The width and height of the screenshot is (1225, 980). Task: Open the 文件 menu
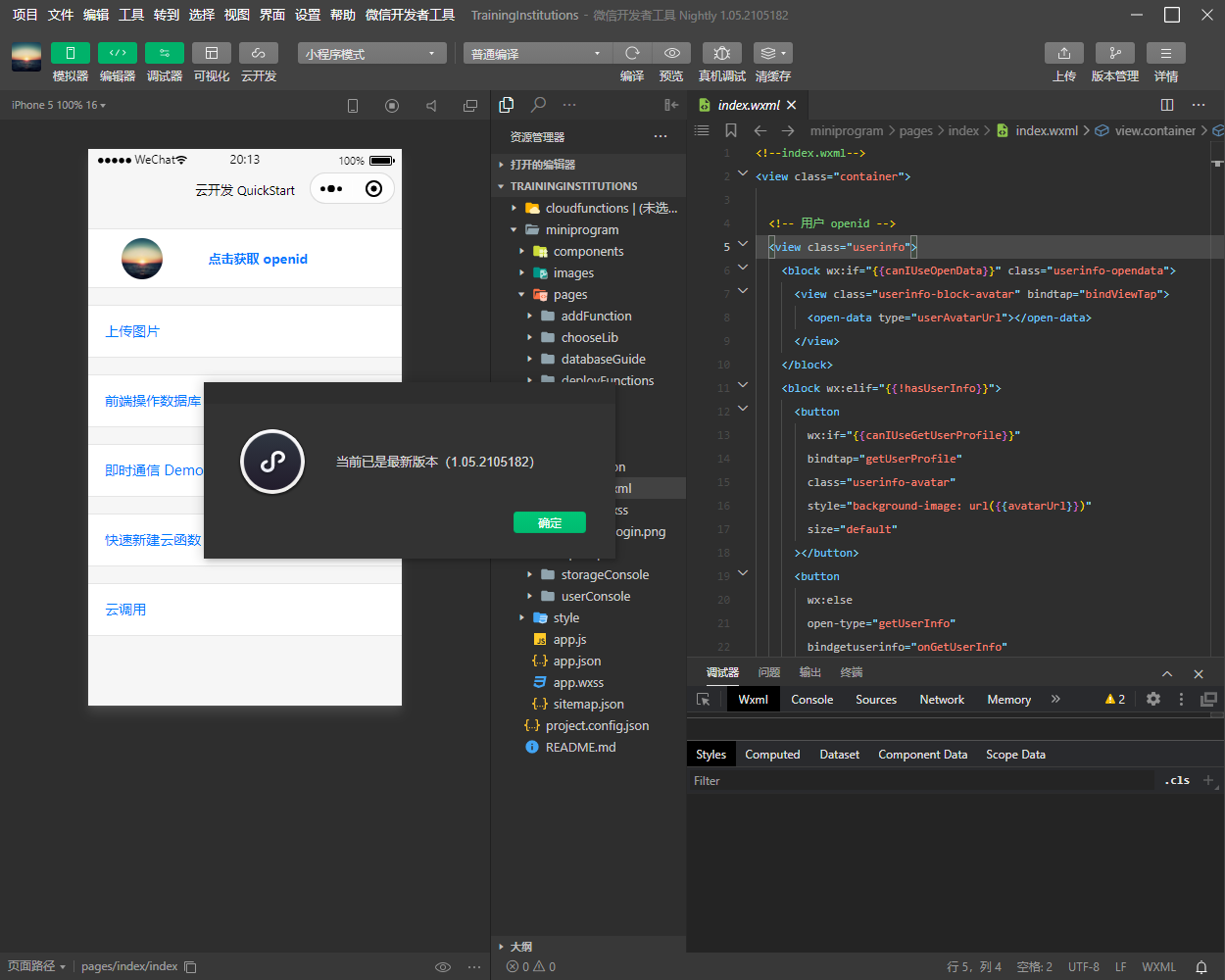pyautogui.click(x=61, y=15)
